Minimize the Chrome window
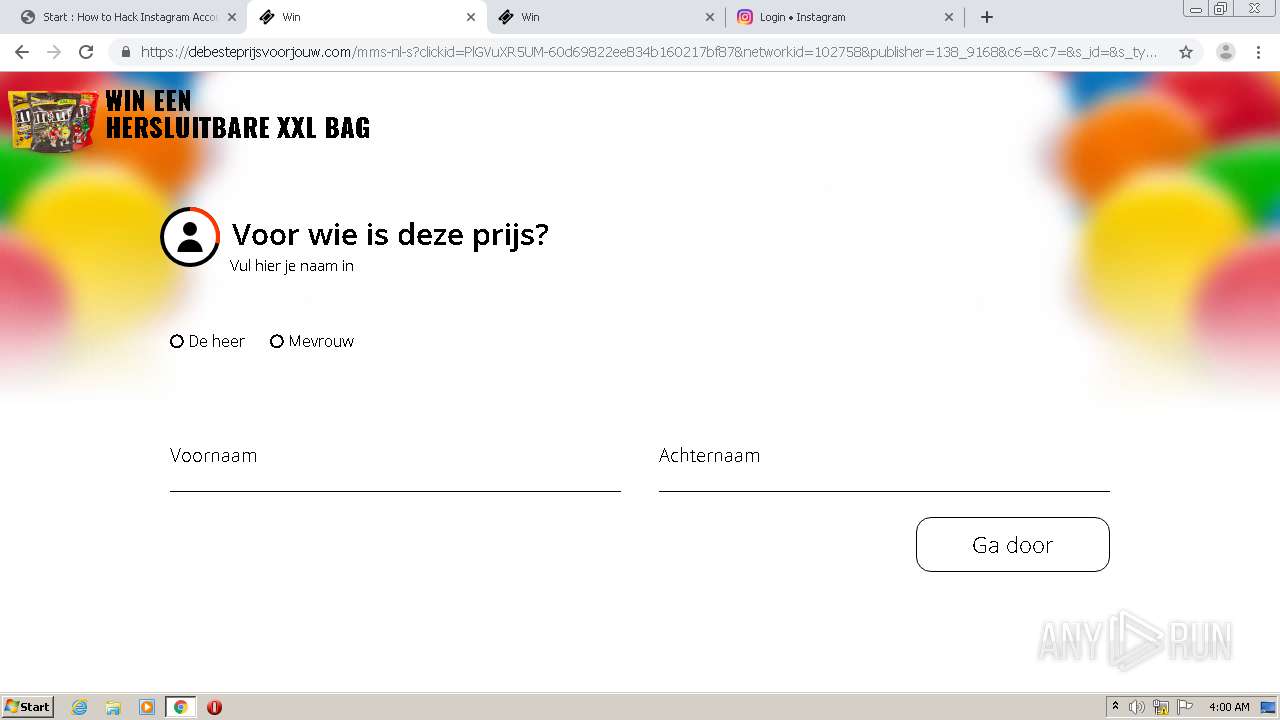The image size is (1280, 720). (1196, 9)
